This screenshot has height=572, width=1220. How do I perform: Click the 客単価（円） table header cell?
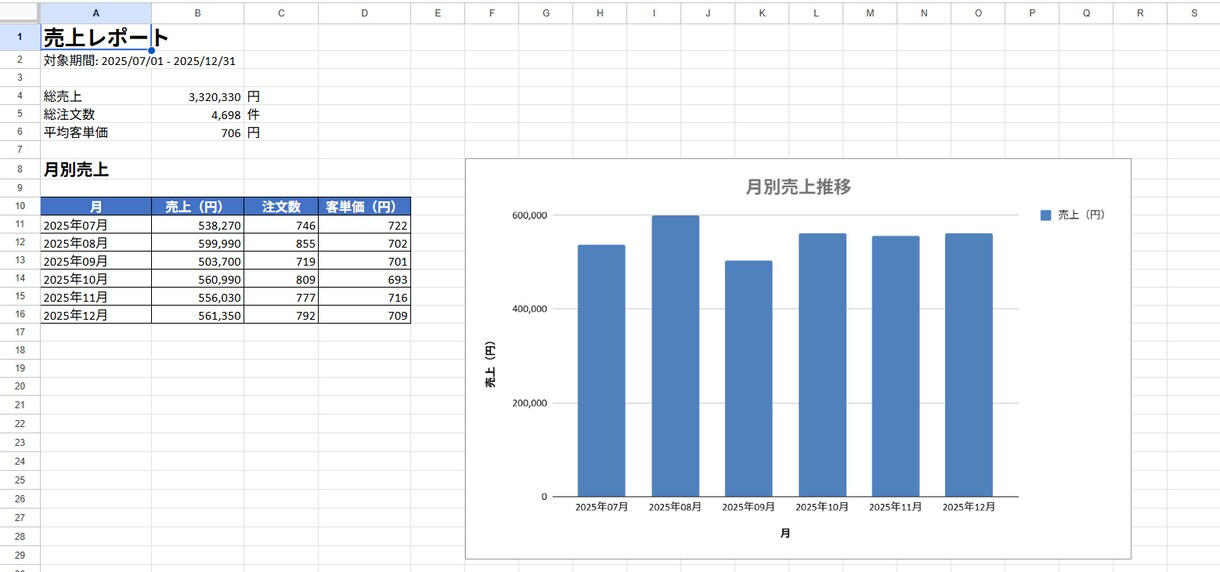(x=364, y=207)
